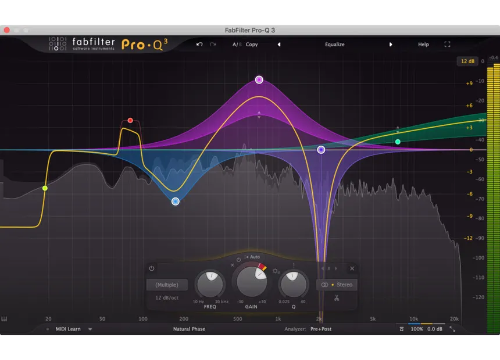
Task: Select the red band node
Action: pos(130,120)
